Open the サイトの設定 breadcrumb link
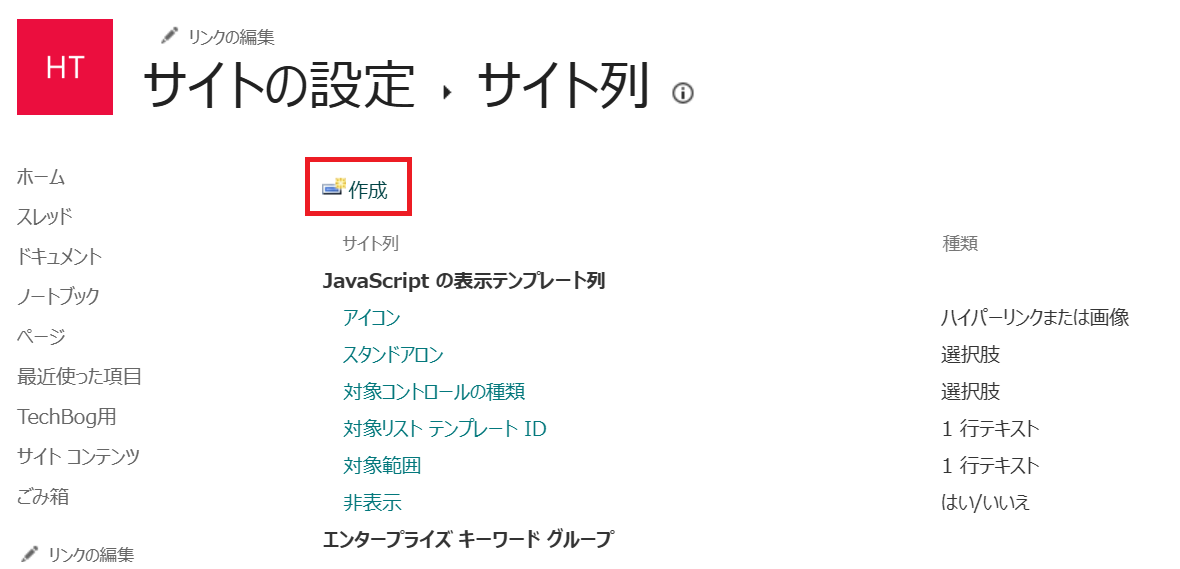The height and width of the screenshot is (569, 1180). pyautogui.click(x=278, y=85)
